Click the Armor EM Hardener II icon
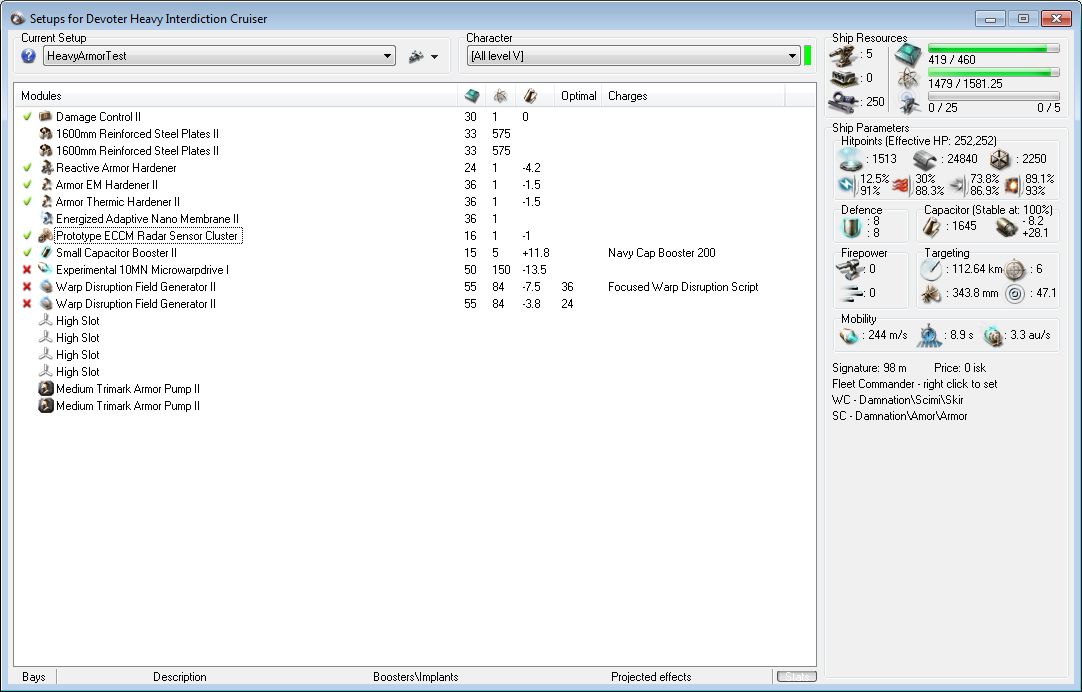1082x692 pixels. [x=46, y=185]
